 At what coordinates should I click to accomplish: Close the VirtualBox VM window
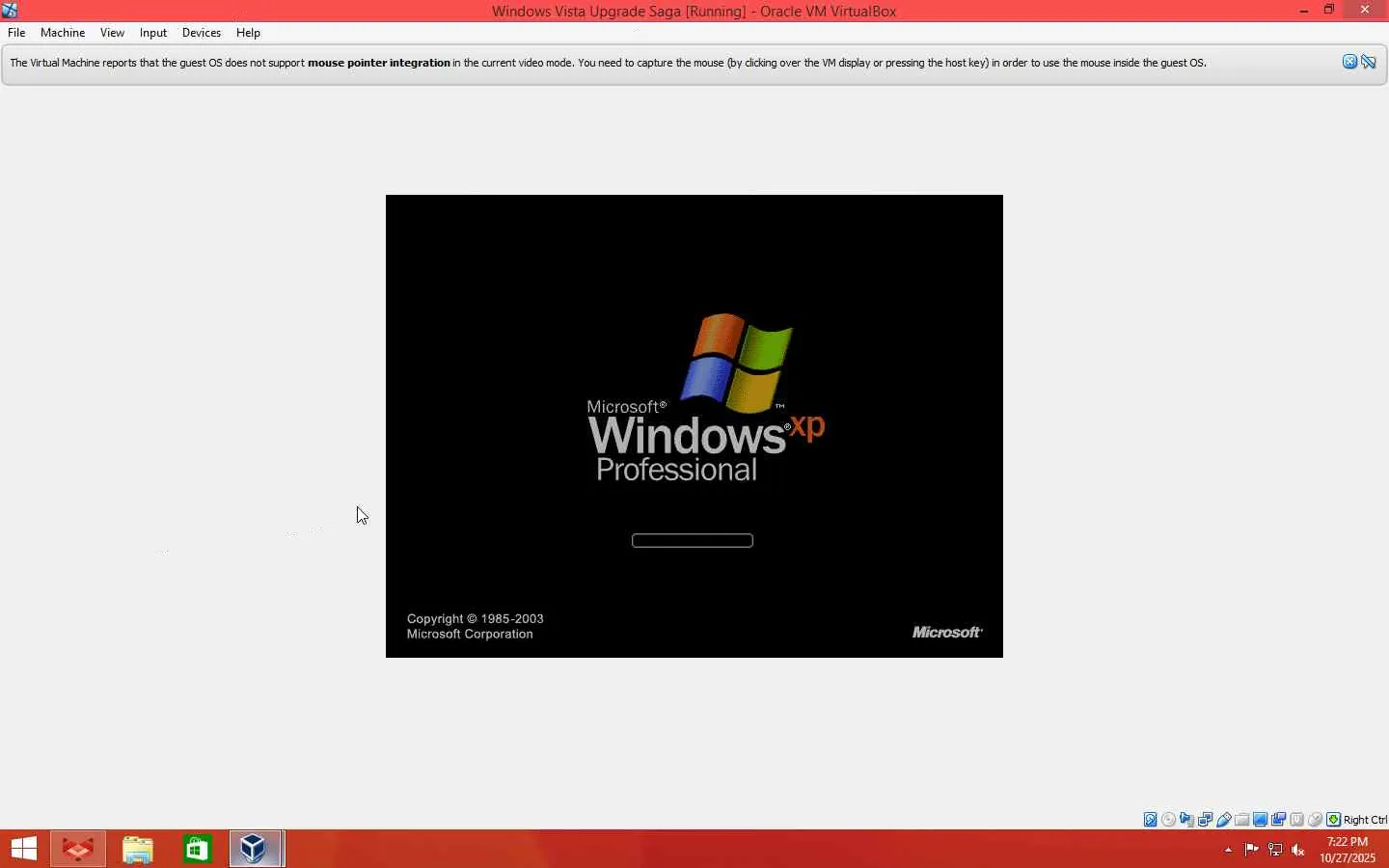coord(1365,11)
